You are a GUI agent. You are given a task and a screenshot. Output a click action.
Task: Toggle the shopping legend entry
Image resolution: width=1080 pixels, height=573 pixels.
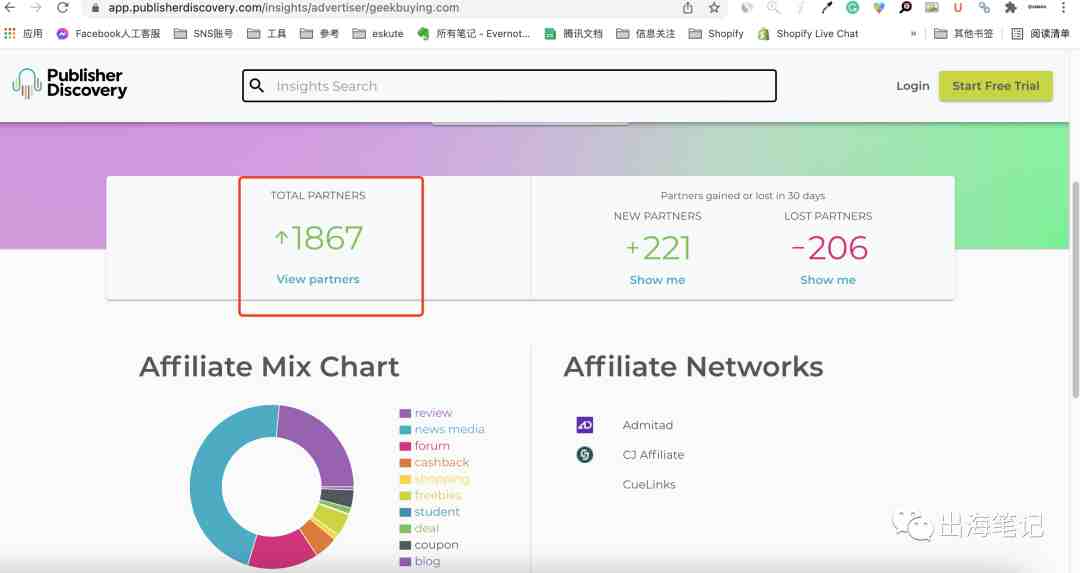click(434, 479)
